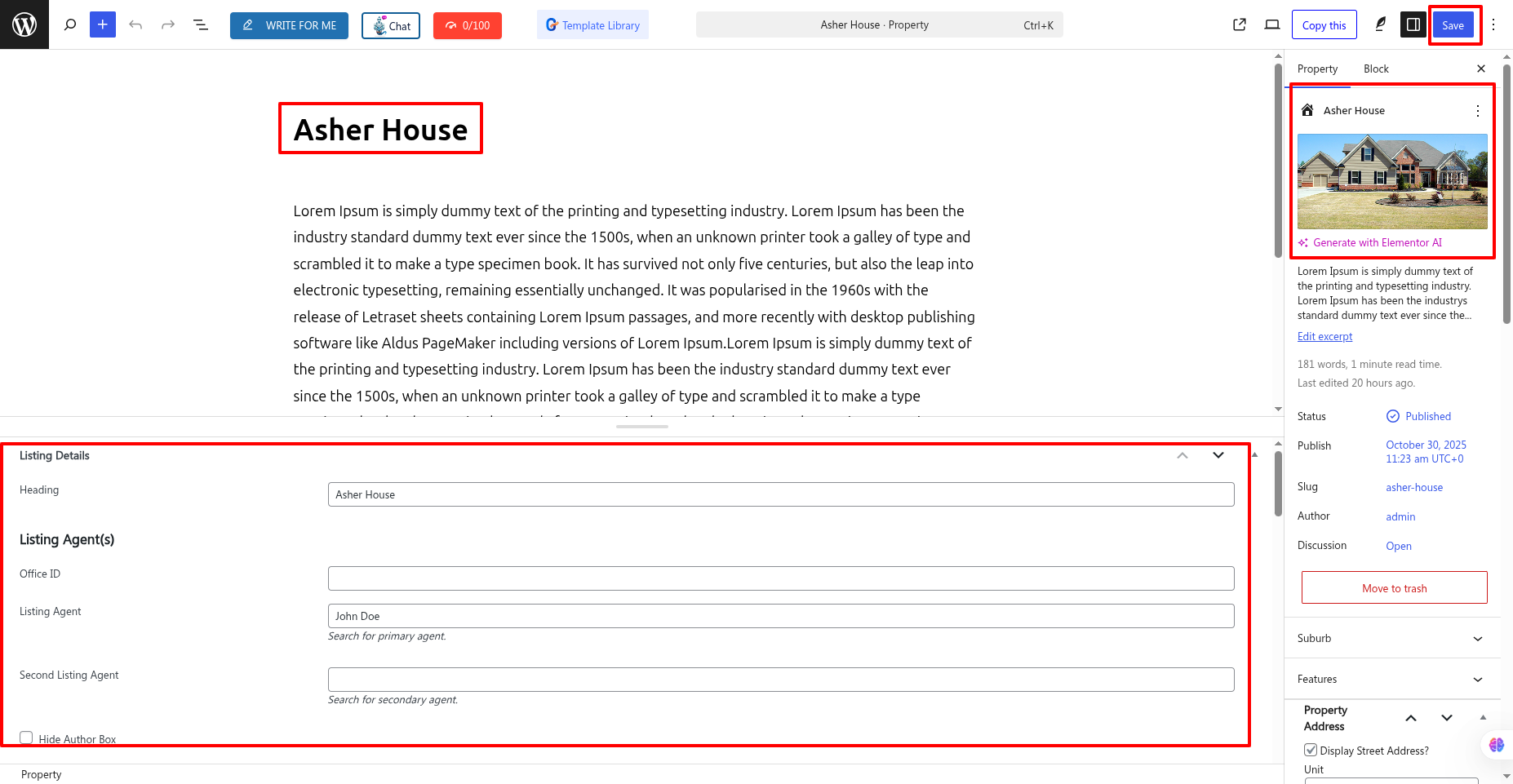Toggle the settings sidebar panel icon
Screen dimensions: 1513x784
[x=1413, y=24]
